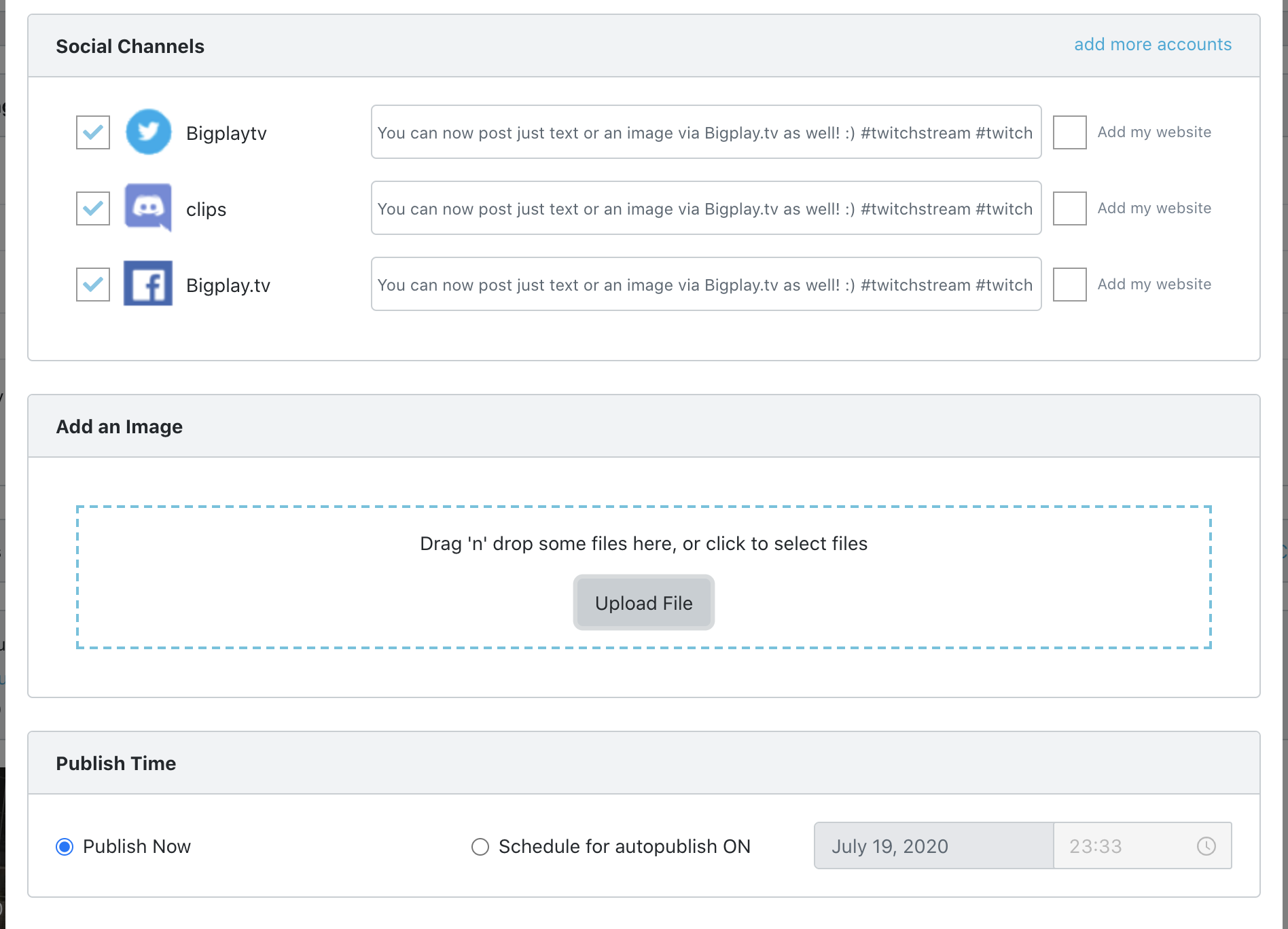Open the July 19, 2020 date picker
Screen dimensions: 1288x929
[934, 846]
